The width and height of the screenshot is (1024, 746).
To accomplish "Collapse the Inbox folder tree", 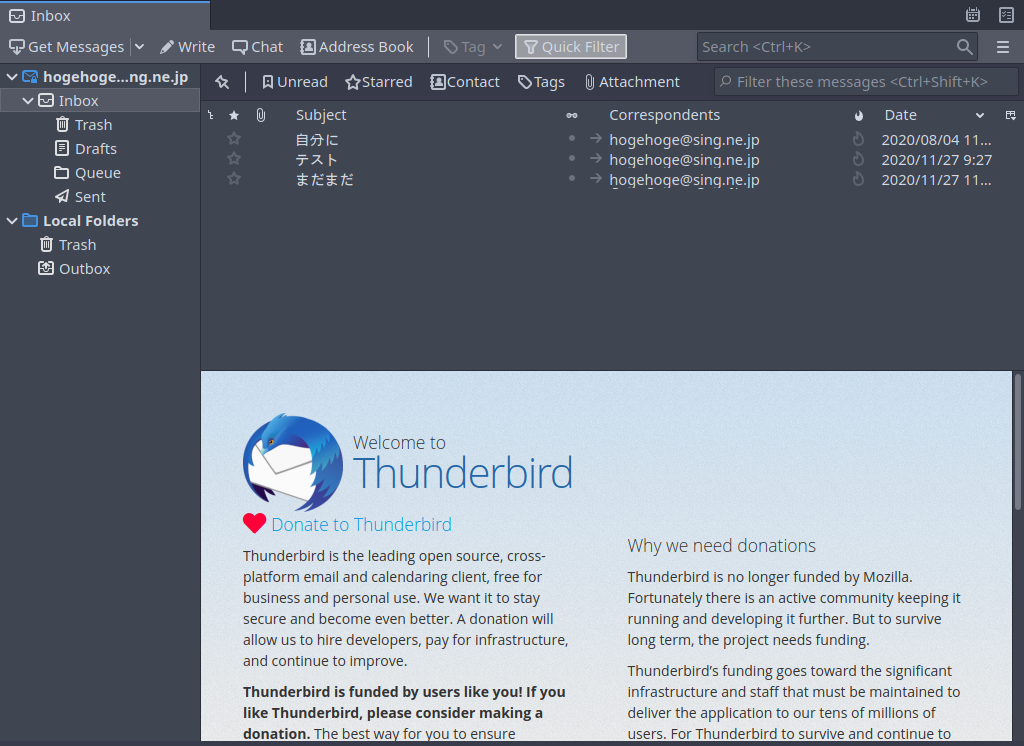I will [x=28, y=101].
